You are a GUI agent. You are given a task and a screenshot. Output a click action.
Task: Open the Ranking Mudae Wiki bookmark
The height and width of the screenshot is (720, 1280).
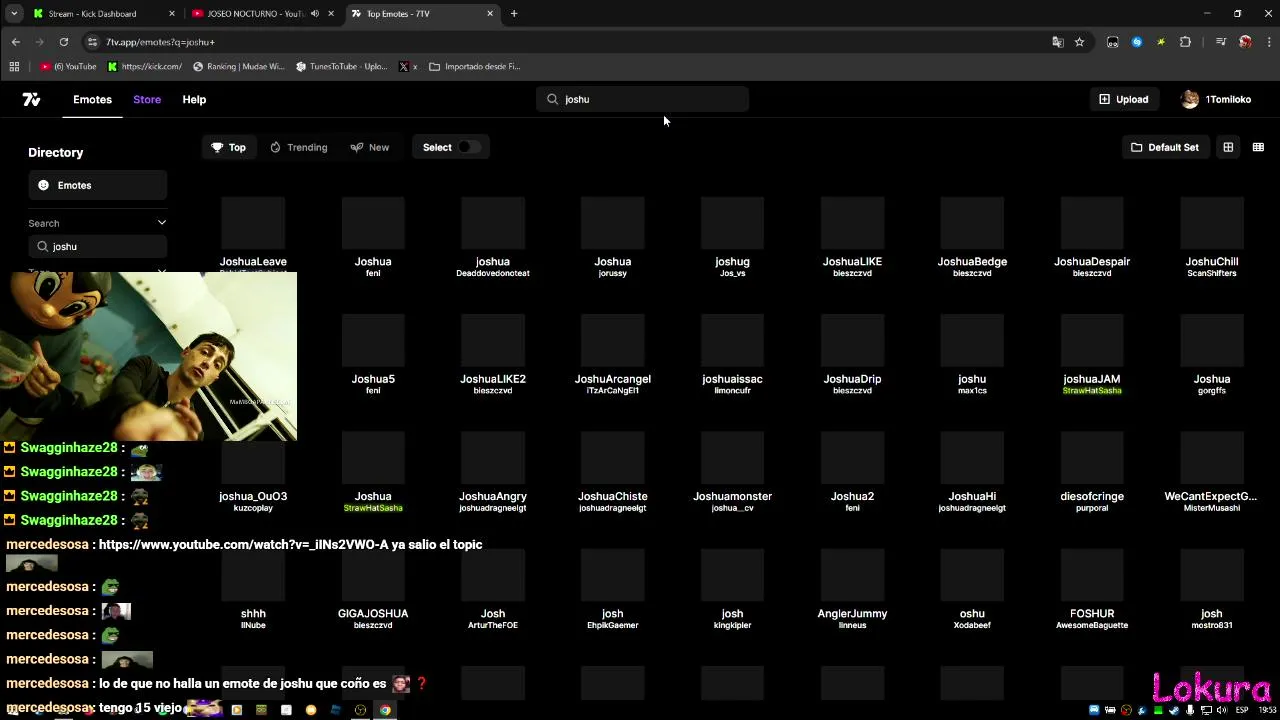click(x=238, y=66)
